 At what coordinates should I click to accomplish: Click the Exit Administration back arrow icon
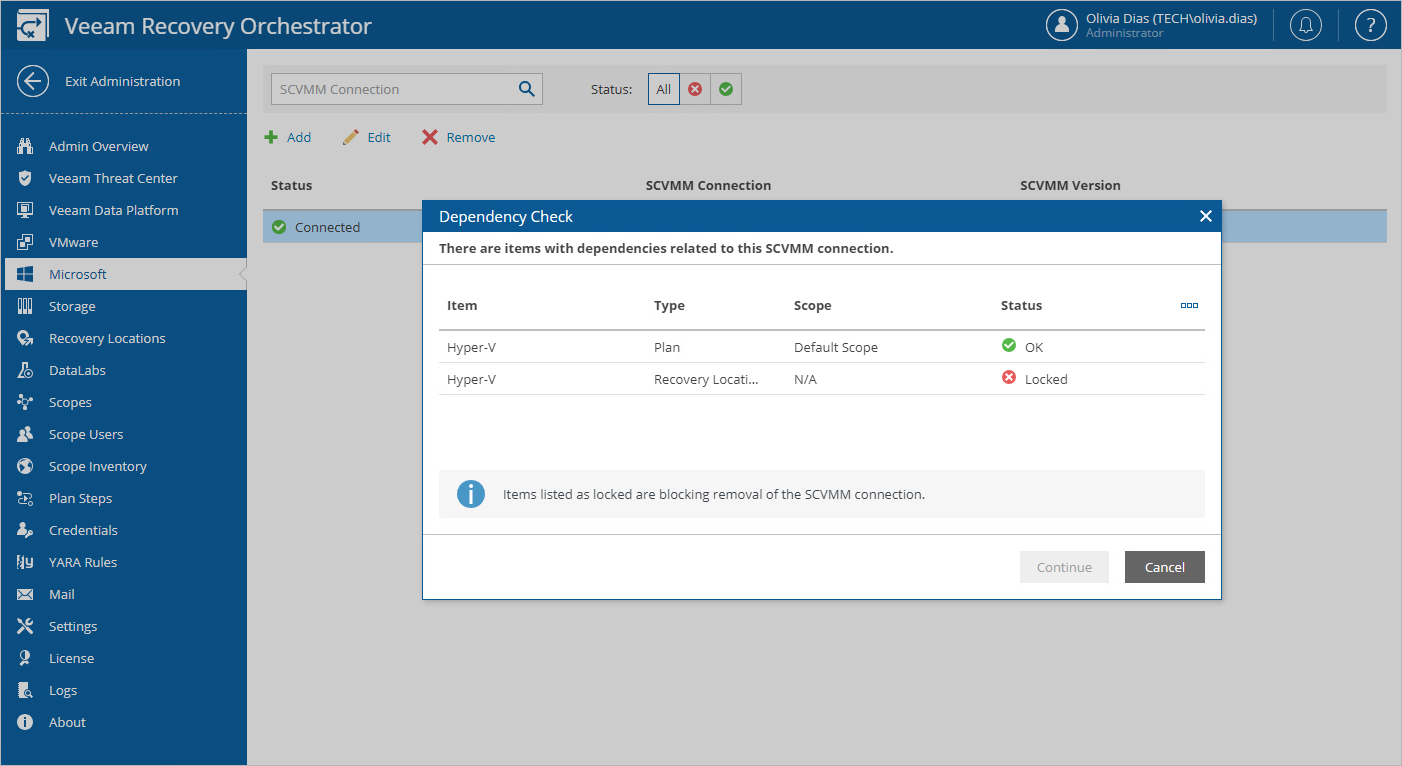click(x=33, y=81)
